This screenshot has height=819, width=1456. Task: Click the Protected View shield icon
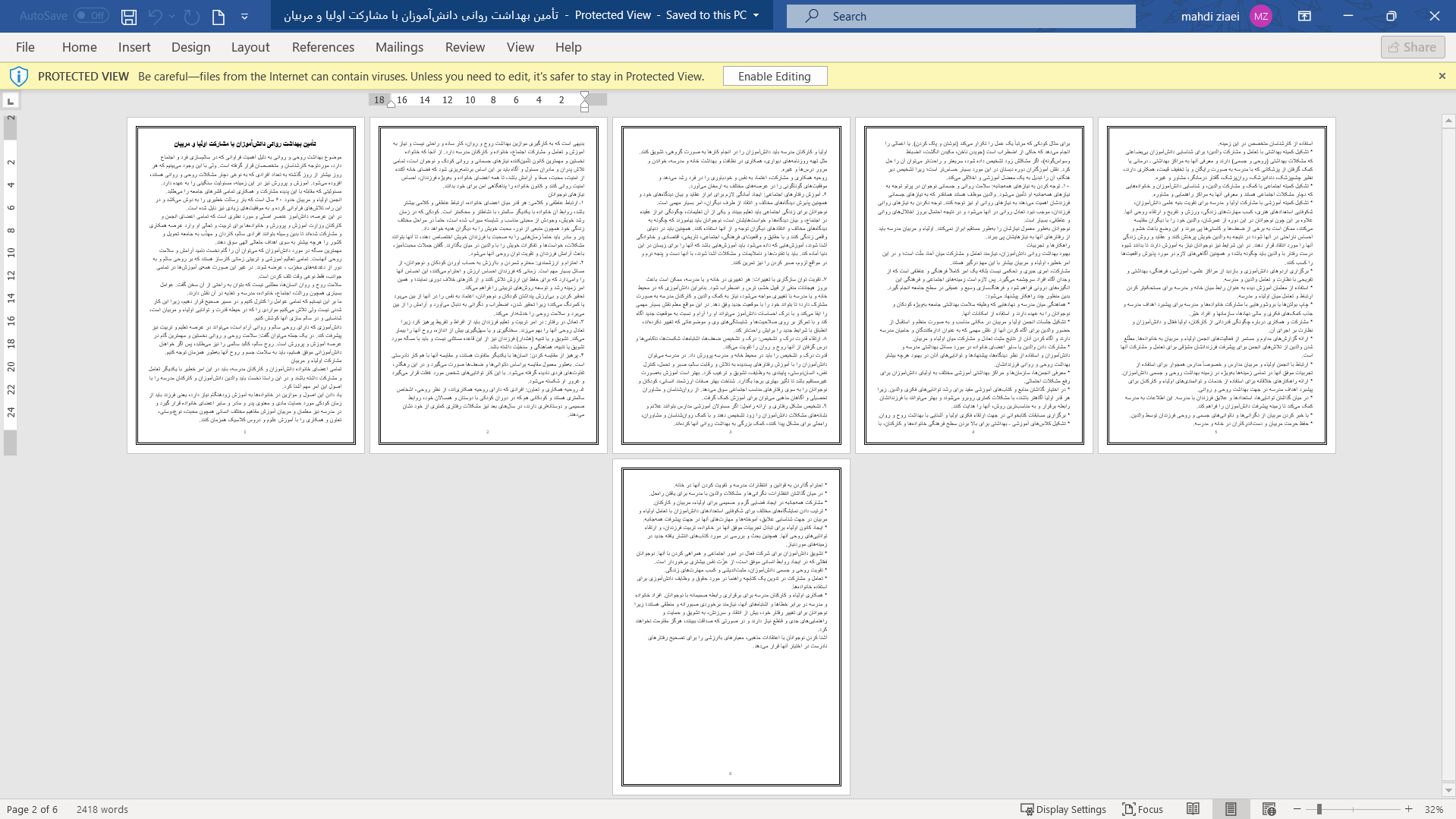(18, 76)
